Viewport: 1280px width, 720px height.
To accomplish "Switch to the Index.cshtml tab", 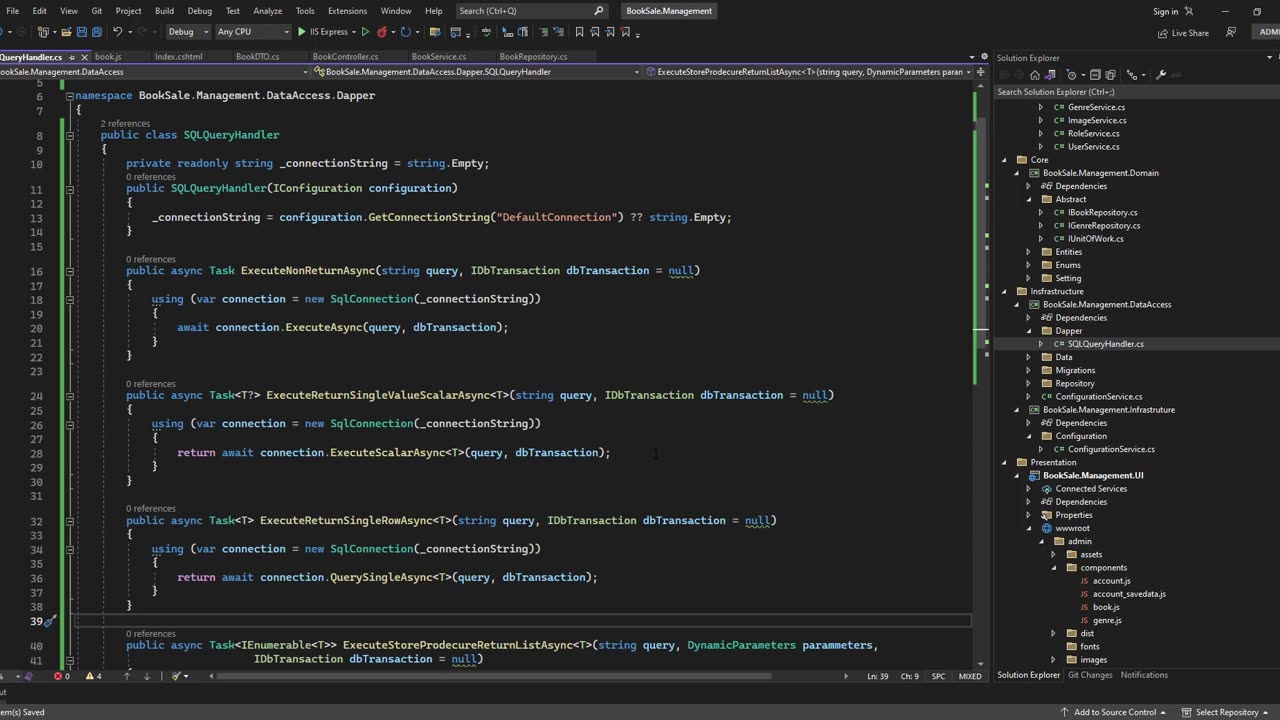I will point(178,57).
